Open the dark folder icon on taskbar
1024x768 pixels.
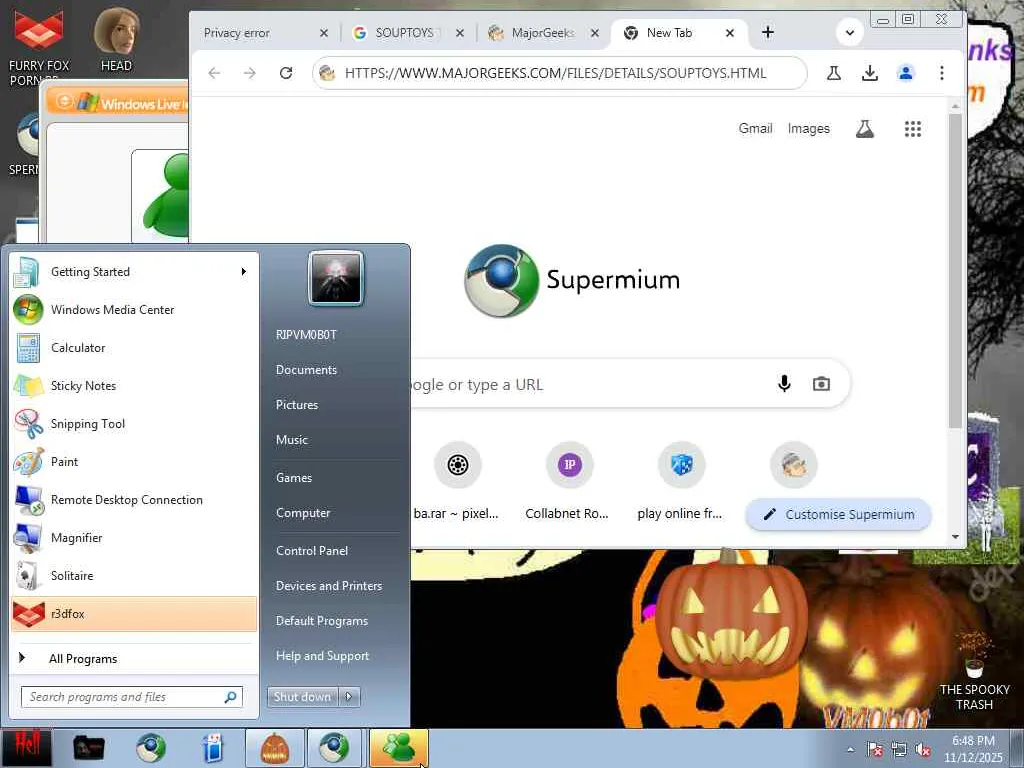[x=89, y=748]
